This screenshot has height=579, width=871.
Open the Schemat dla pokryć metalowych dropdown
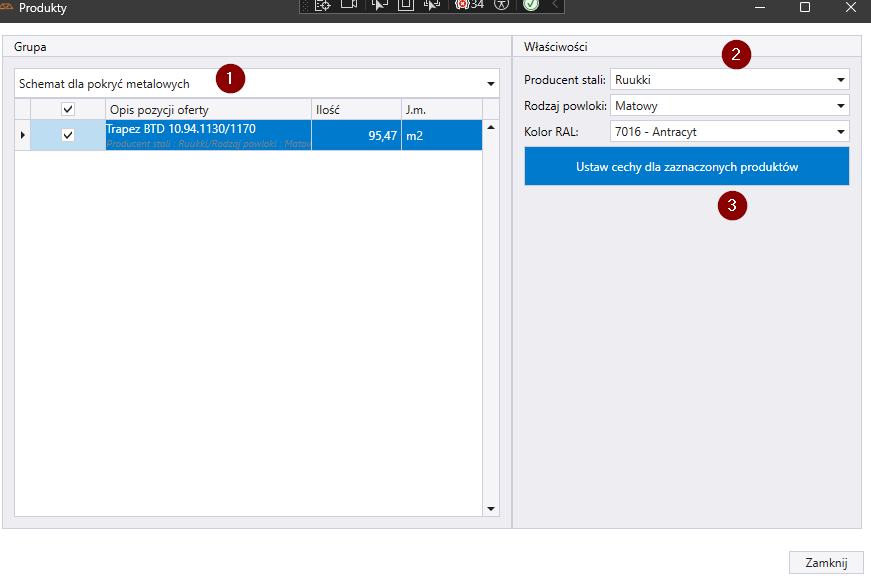pos(490,84)
